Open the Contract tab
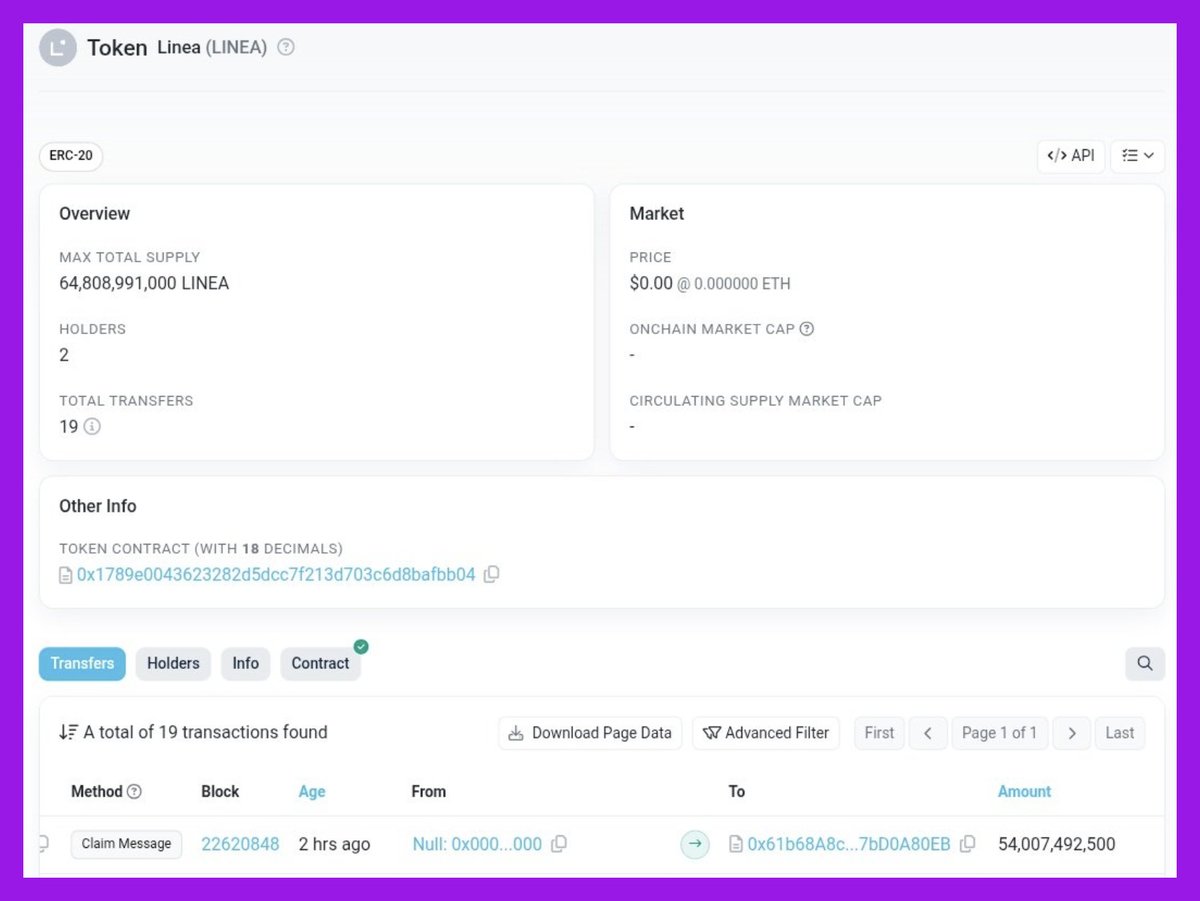 click(320, 663)
